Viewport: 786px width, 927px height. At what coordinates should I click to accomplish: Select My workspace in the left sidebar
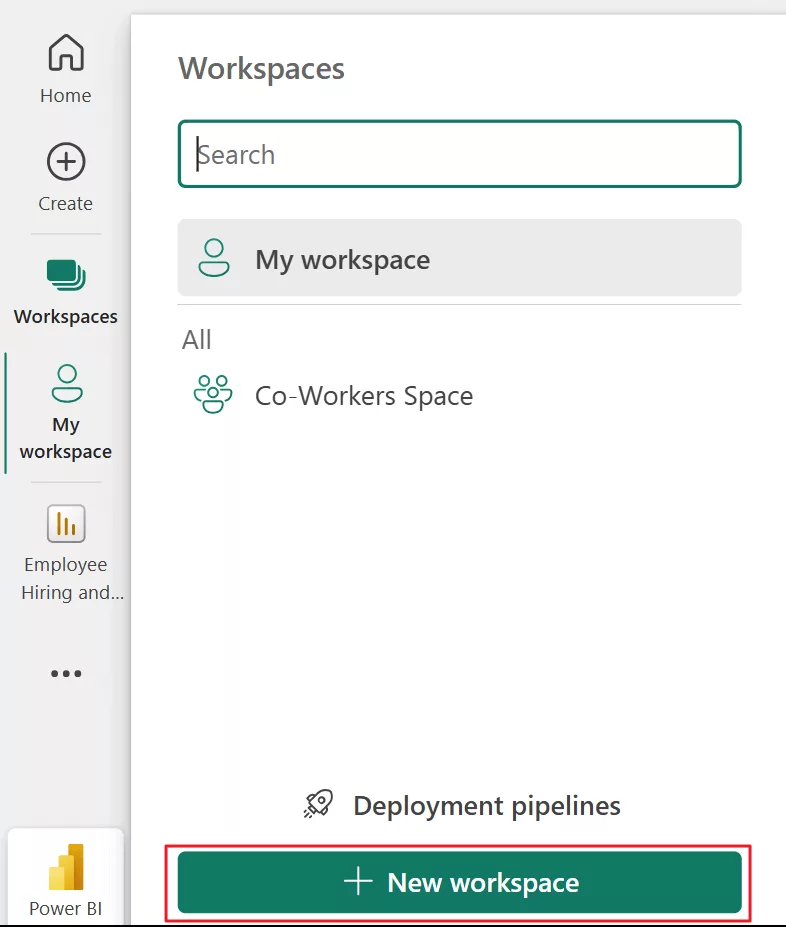click(66, 412)
